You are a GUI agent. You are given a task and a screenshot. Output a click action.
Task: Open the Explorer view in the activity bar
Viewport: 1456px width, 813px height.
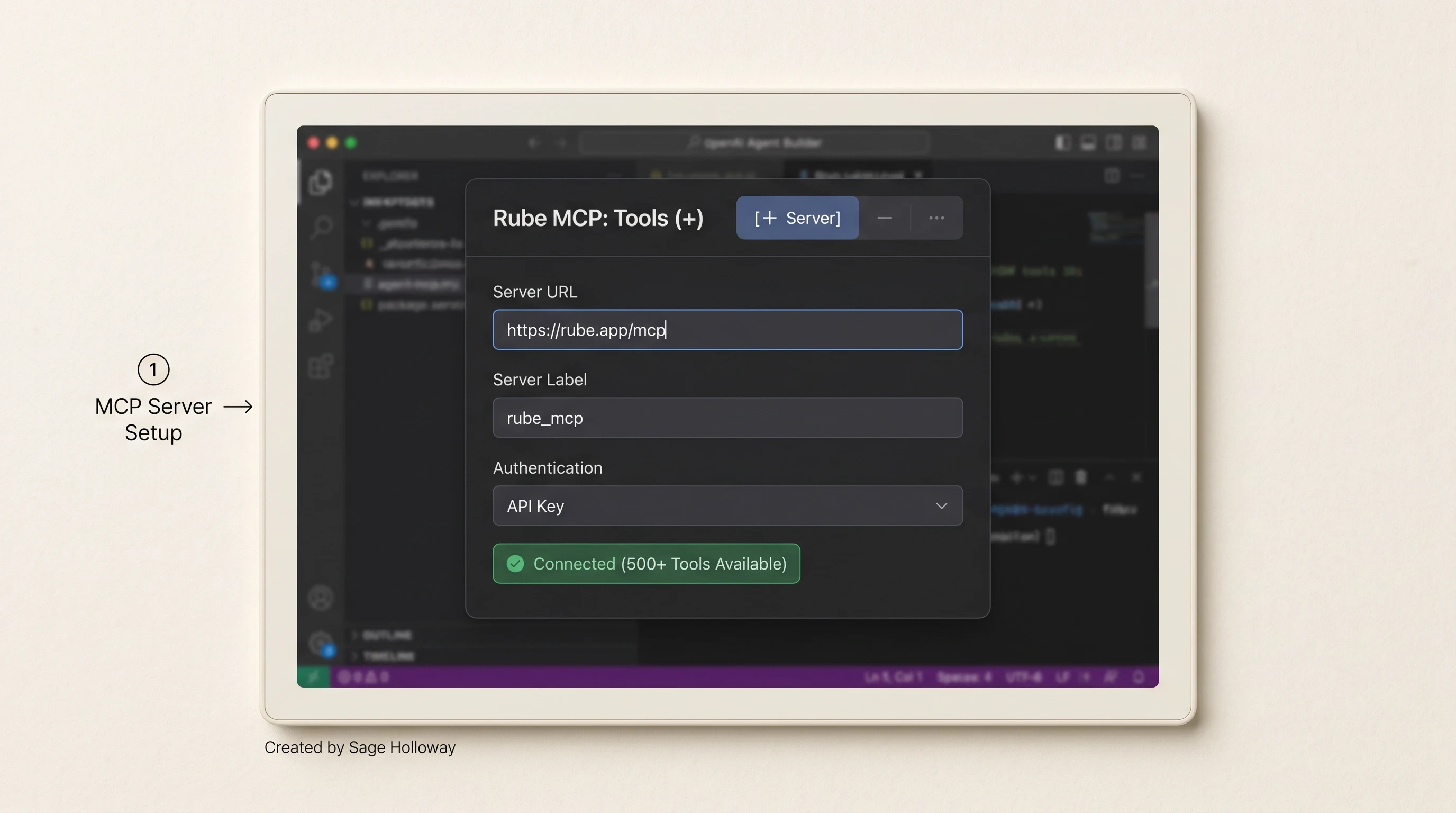[321, 182]
